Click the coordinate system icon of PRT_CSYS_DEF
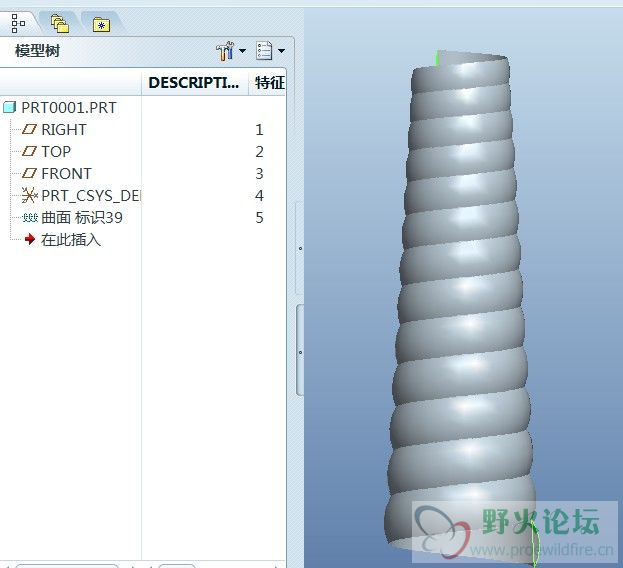 click(29, 195)
